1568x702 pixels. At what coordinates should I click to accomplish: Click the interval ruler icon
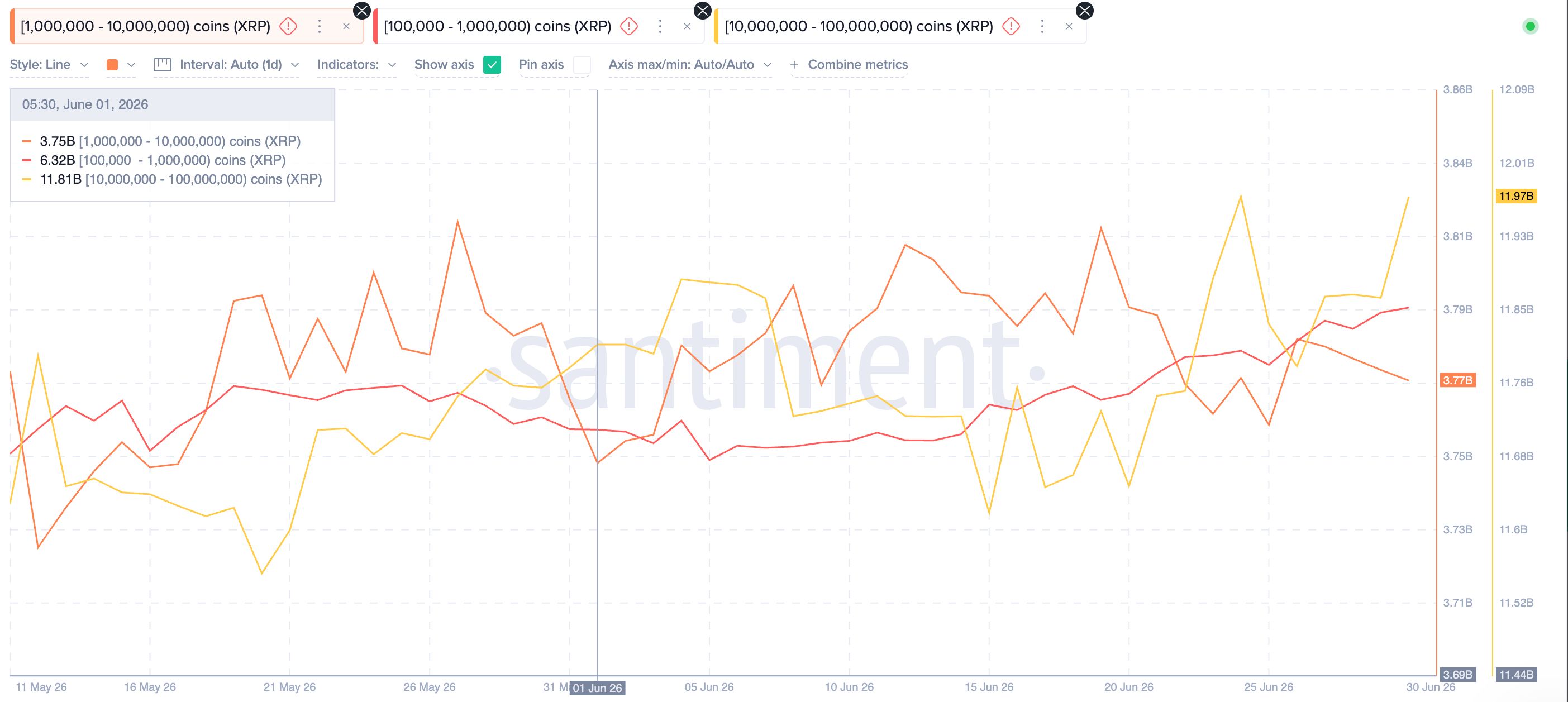(163, 64)
